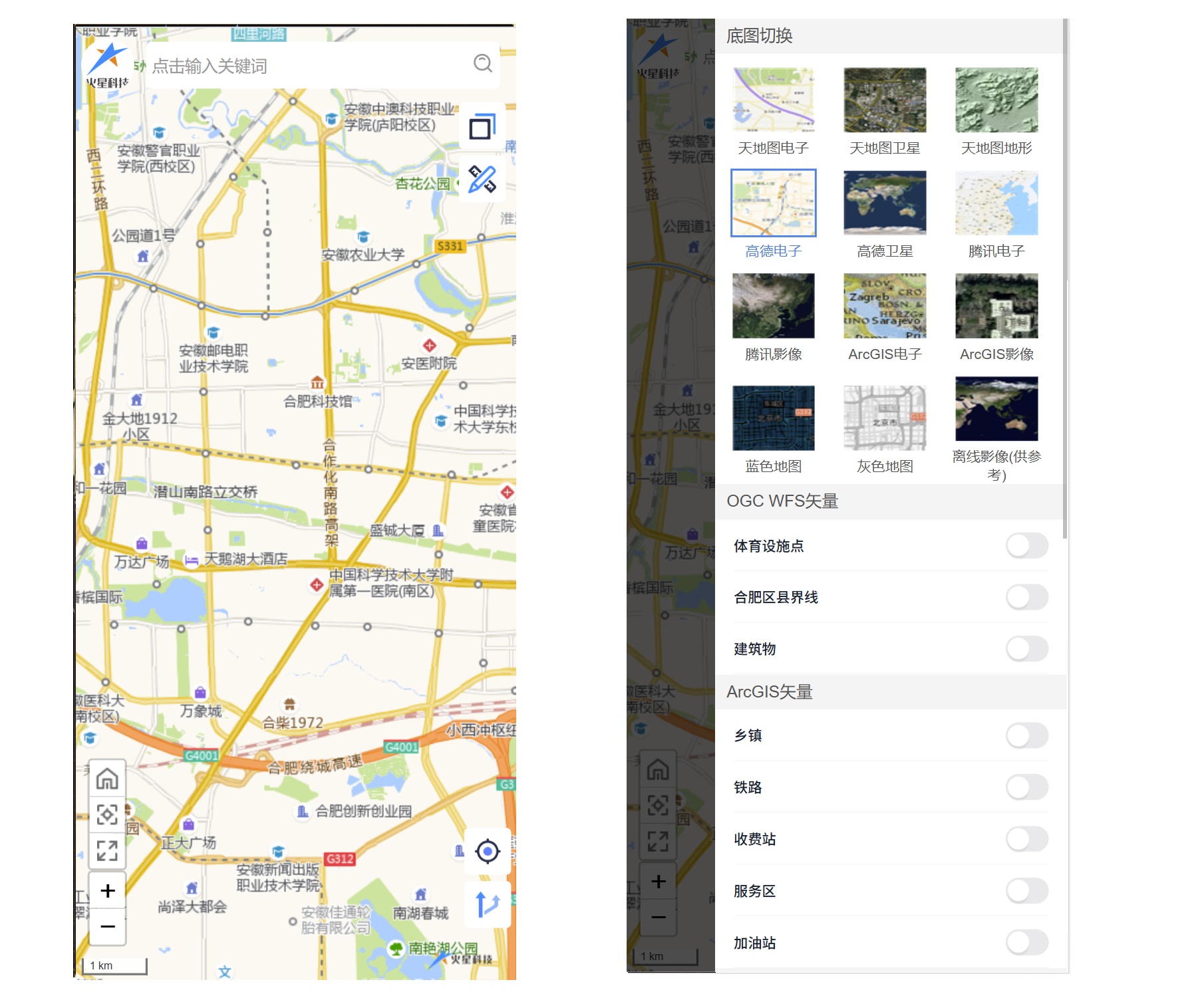
Task: Zoom out with the minus button in left map
Action: 108,926
